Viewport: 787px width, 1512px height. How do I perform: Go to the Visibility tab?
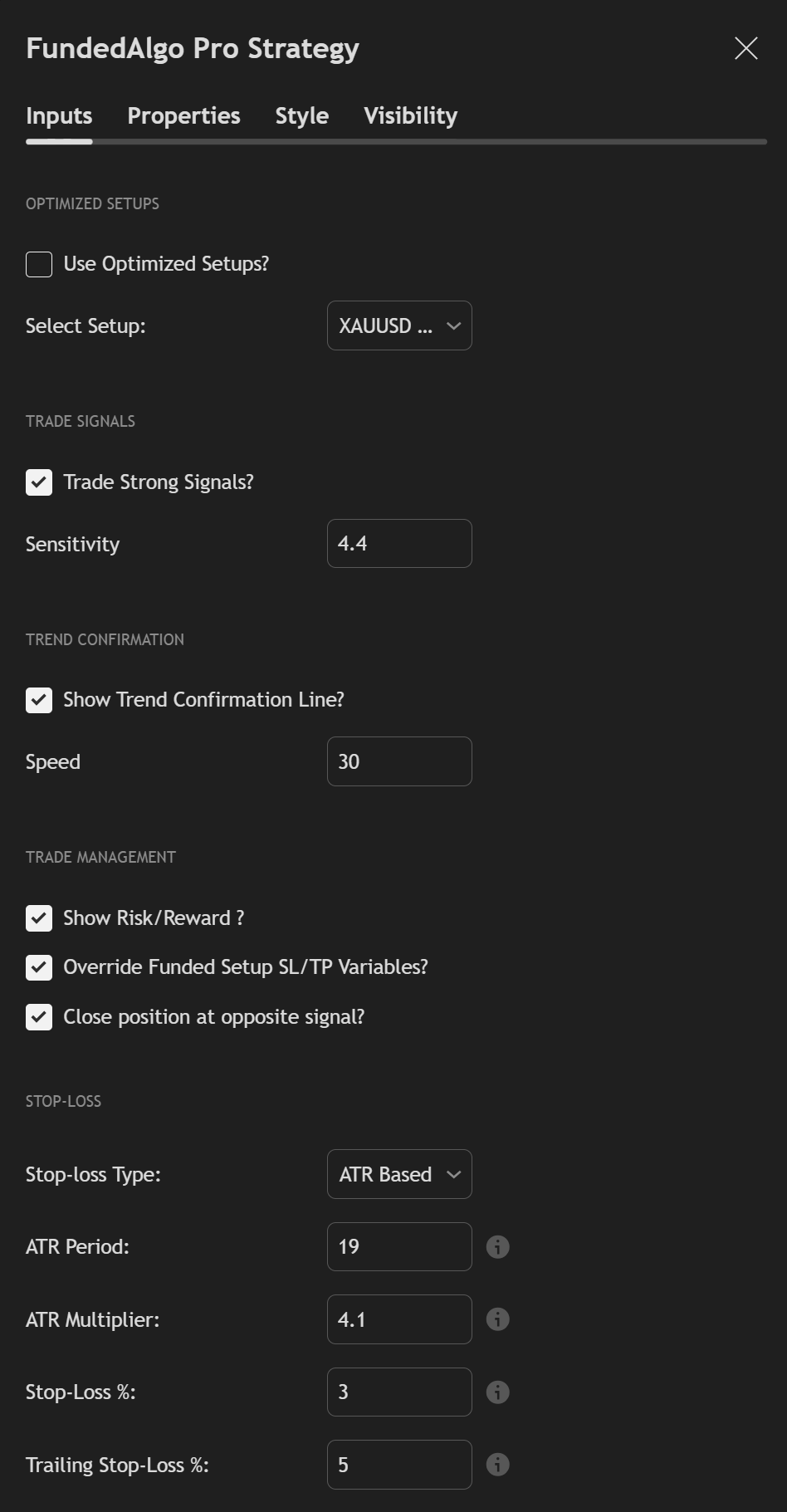tap(410, 116)
